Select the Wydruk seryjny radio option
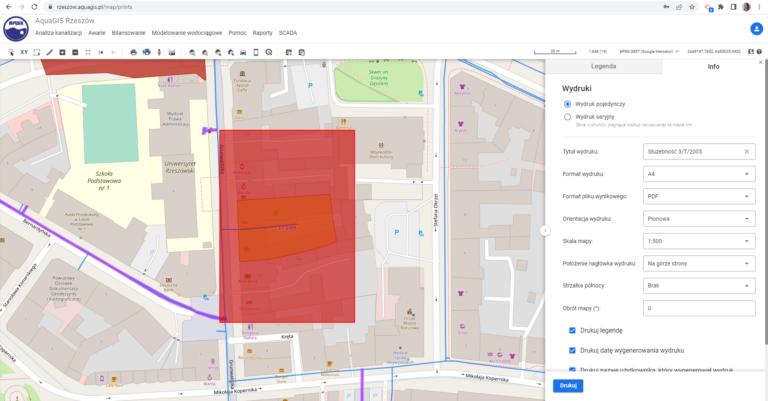 pos(568,116)
